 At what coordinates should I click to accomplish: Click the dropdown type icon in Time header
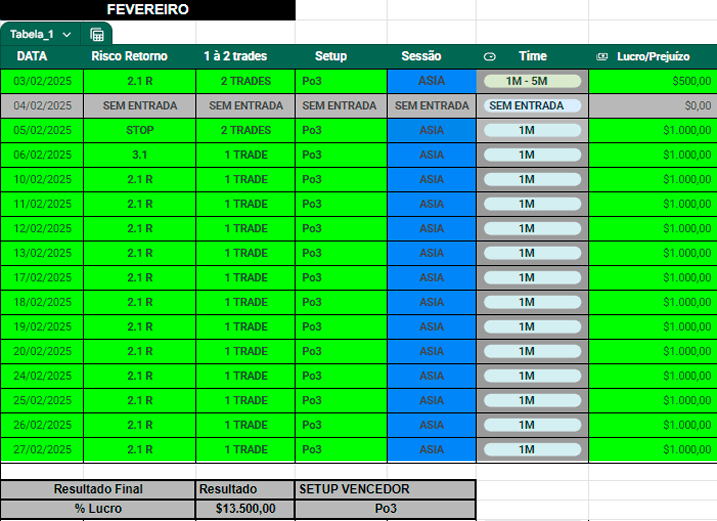pyautogui.click(x=490, y=57)
